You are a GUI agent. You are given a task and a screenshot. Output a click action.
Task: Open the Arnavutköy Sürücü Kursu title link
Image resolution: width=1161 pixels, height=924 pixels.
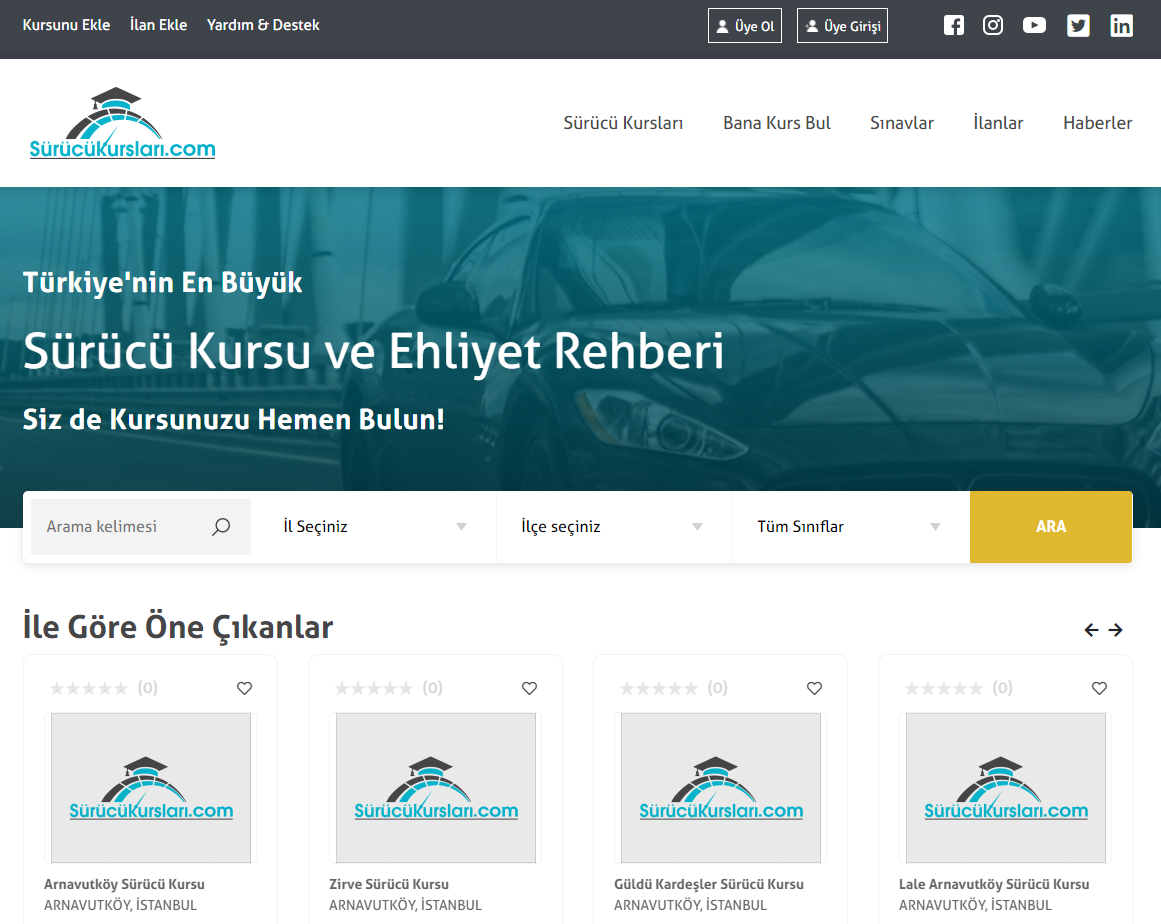coord(124,884)
